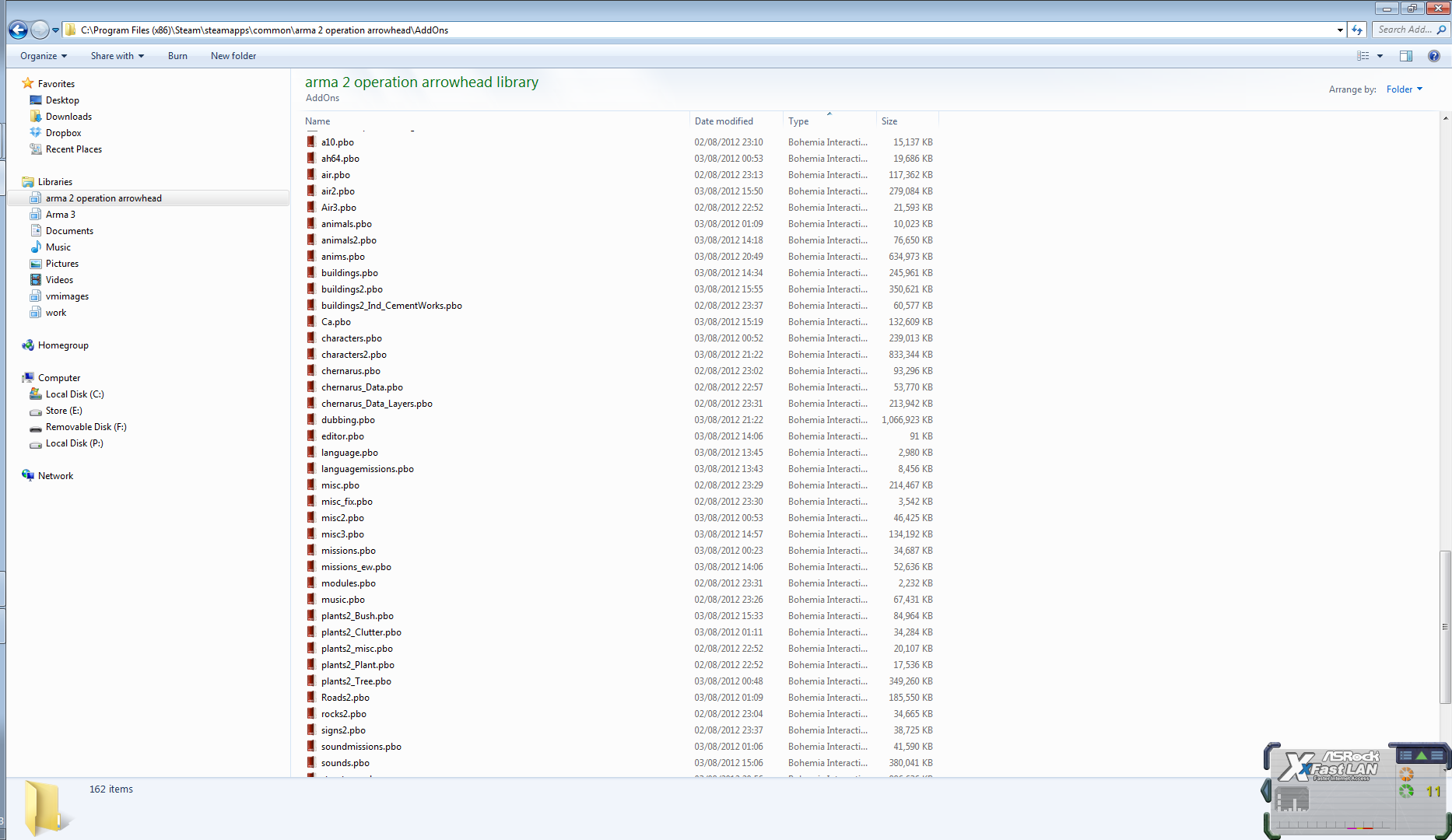Sort by the Size column header

(907, 121)
